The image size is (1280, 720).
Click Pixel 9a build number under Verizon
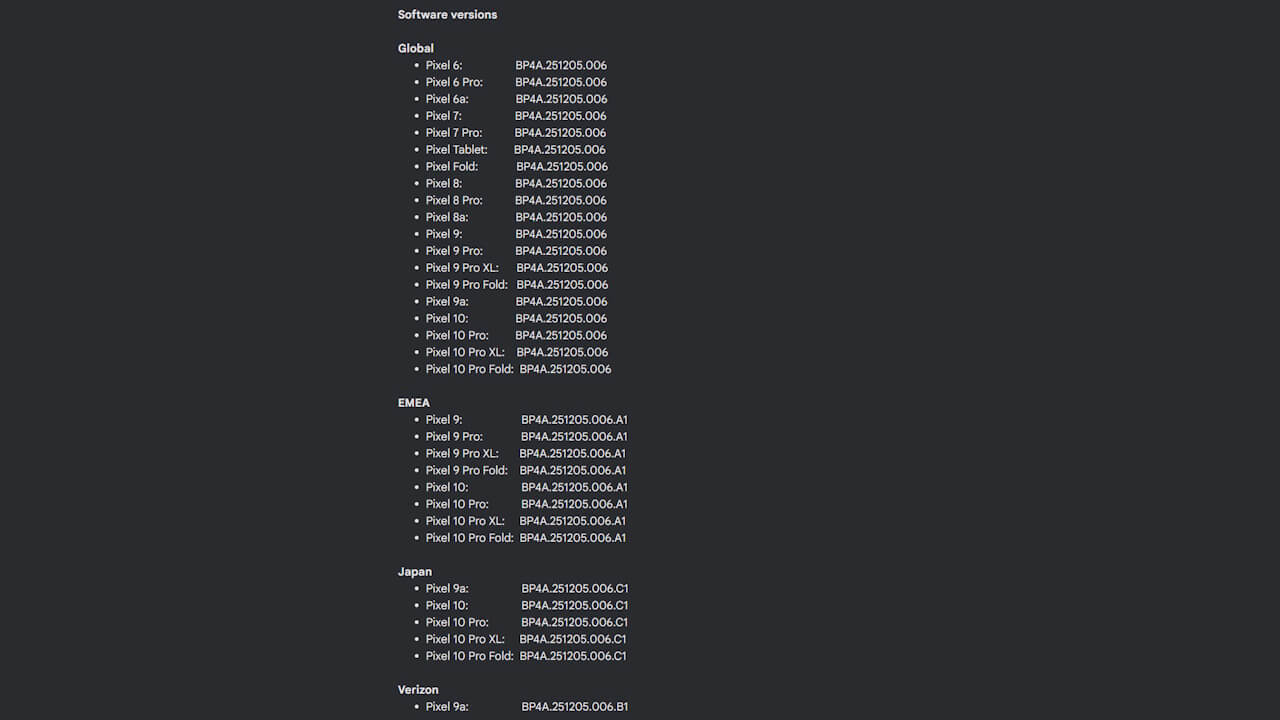click(574, 707)
